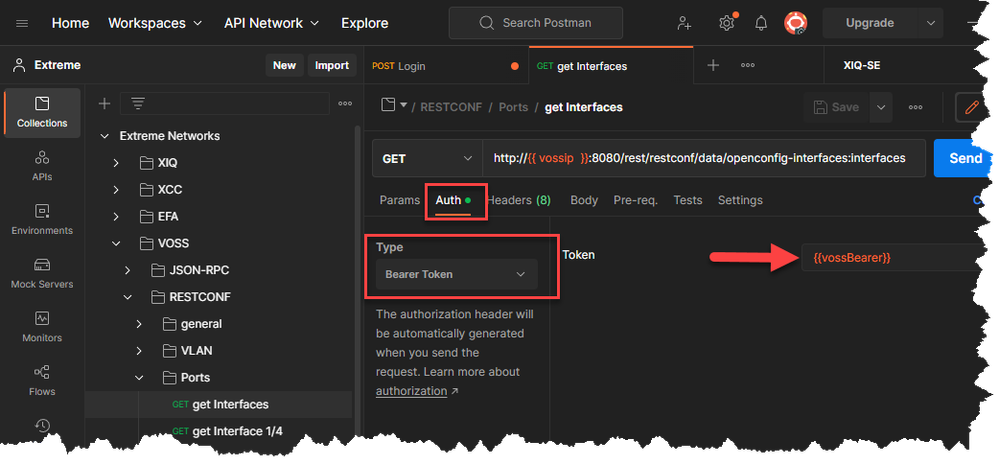
Task: Click the filter icon in the collections search
Action: coord(138,103)
